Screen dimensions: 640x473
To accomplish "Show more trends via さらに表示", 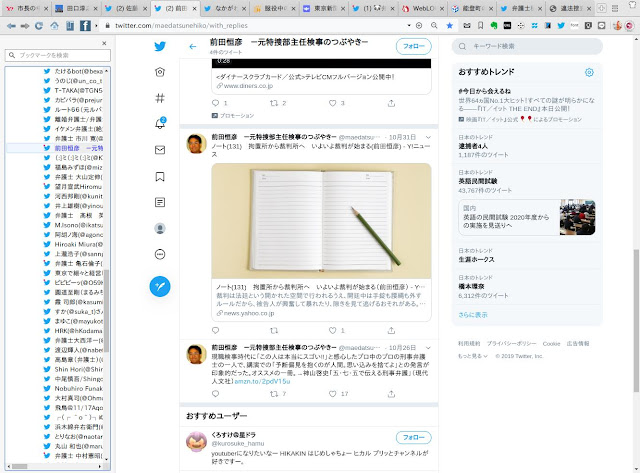I will click(x=473, y=315).
